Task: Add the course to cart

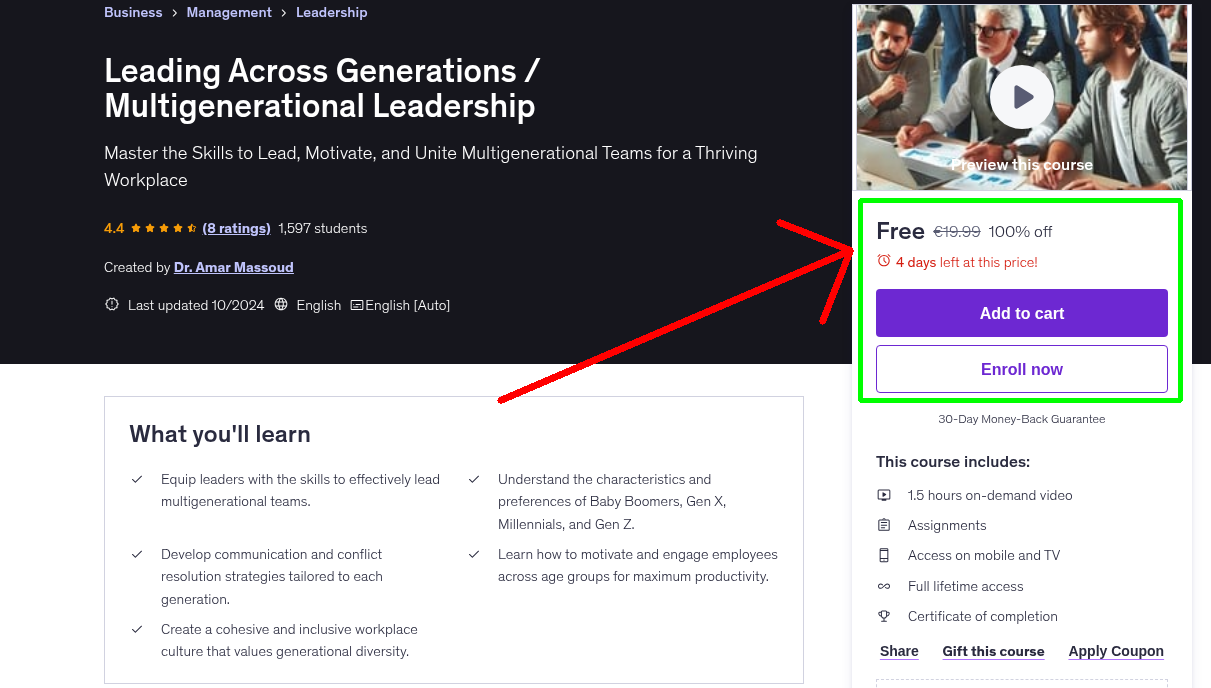Action: click(x=1021, y=313)
